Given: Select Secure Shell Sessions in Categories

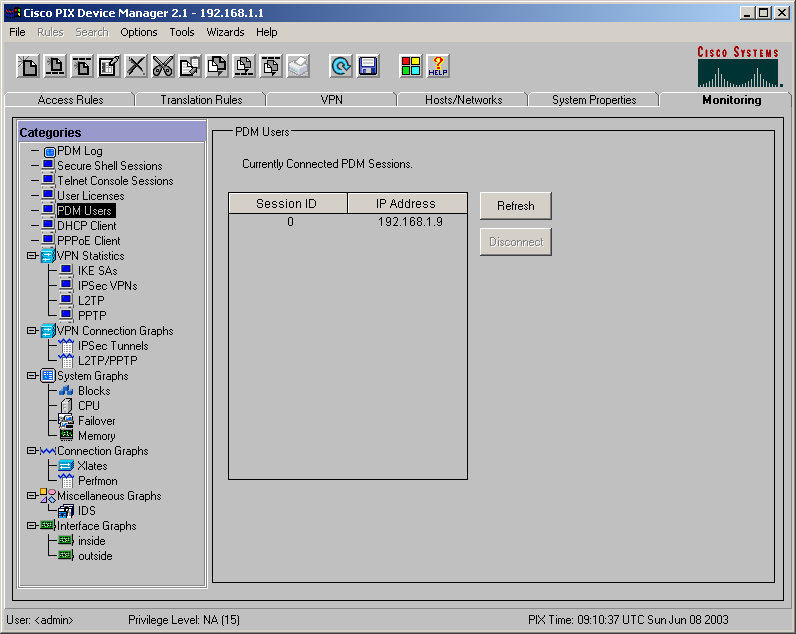Looking at the screenshot, I should pos(110,166).
